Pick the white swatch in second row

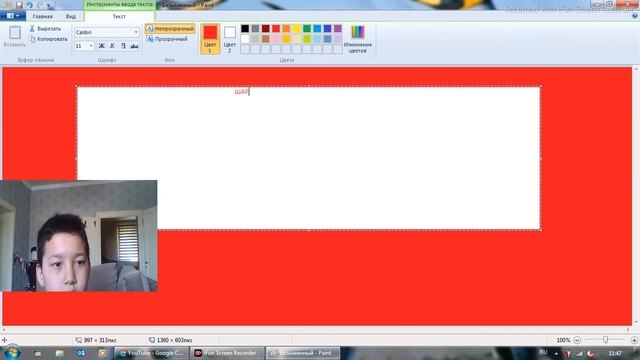(245, 39)
